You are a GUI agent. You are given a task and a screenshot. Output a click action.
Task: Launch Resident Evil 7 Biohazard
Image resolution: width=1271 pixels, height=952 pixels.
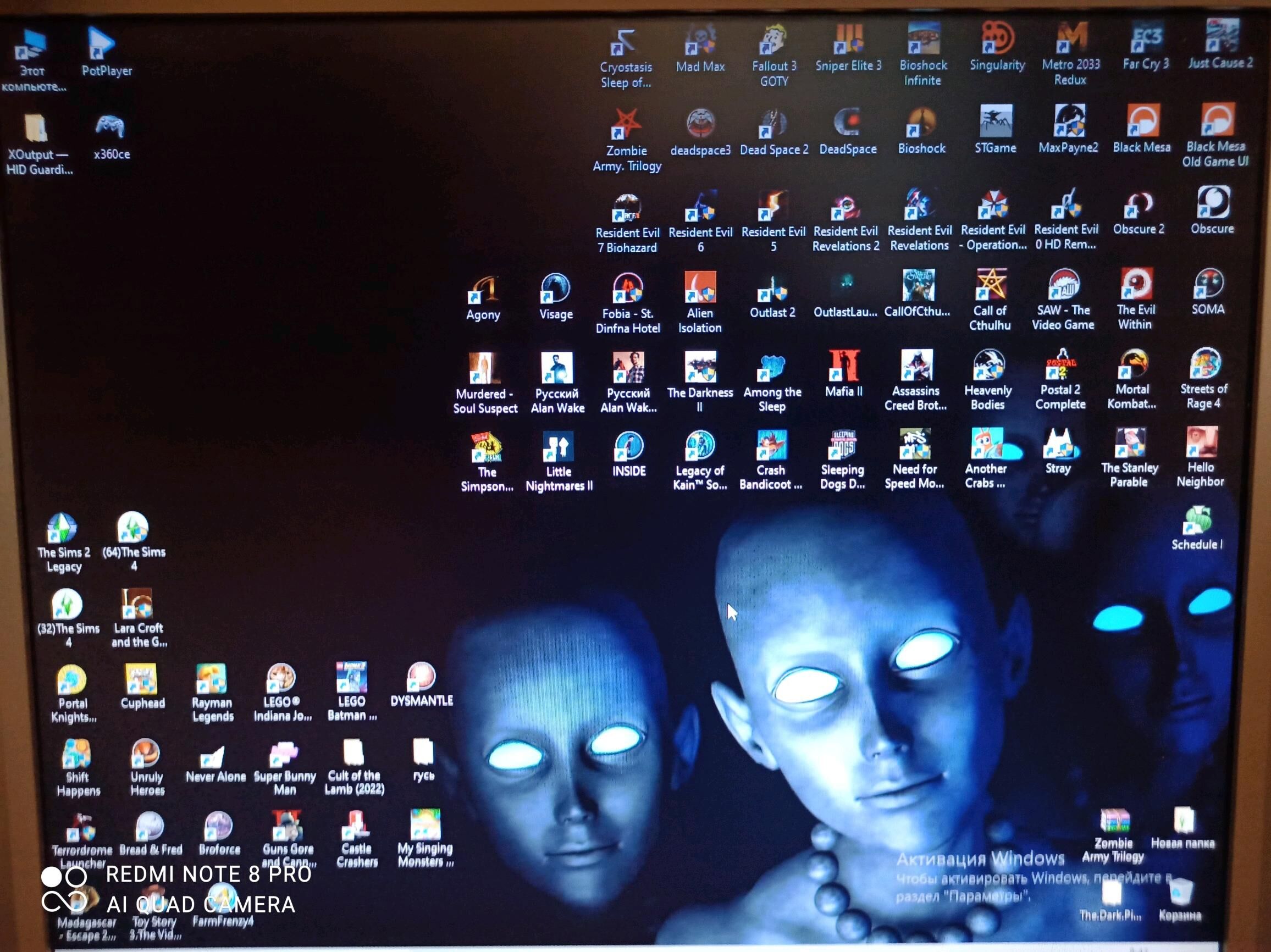(627, 208)
